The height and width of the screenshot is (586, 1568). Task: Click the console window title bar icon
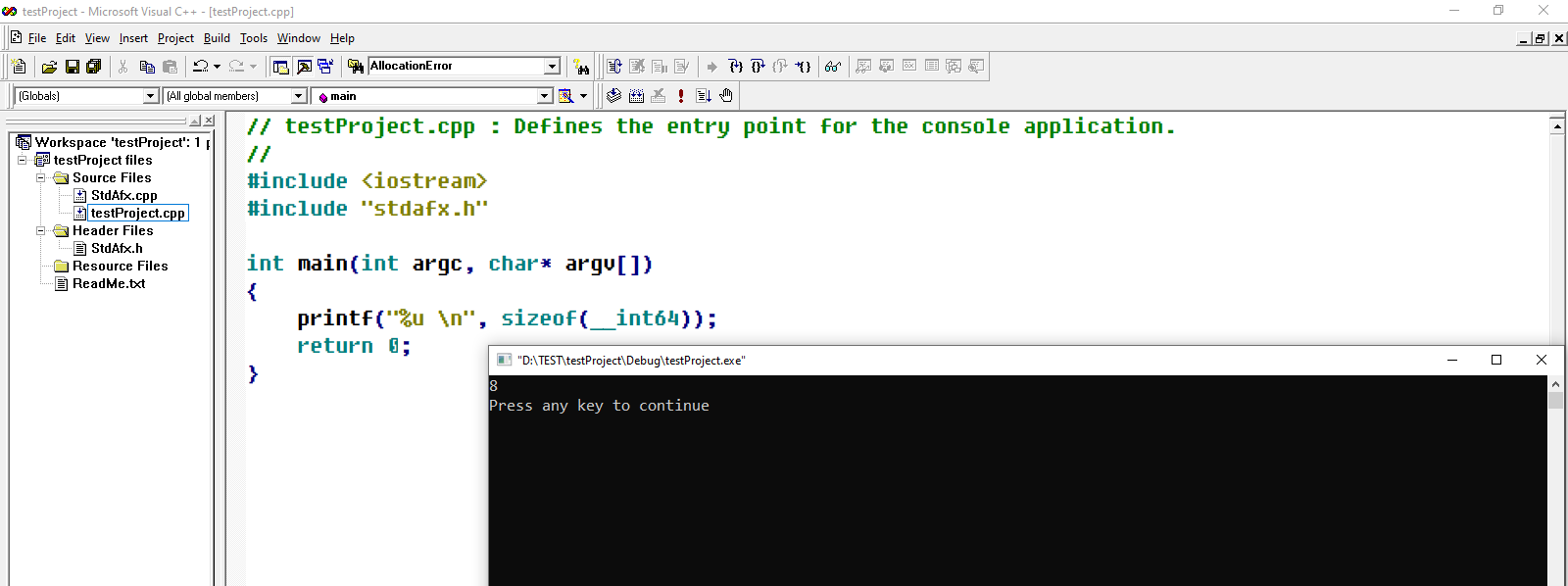(x=504, y=360)
